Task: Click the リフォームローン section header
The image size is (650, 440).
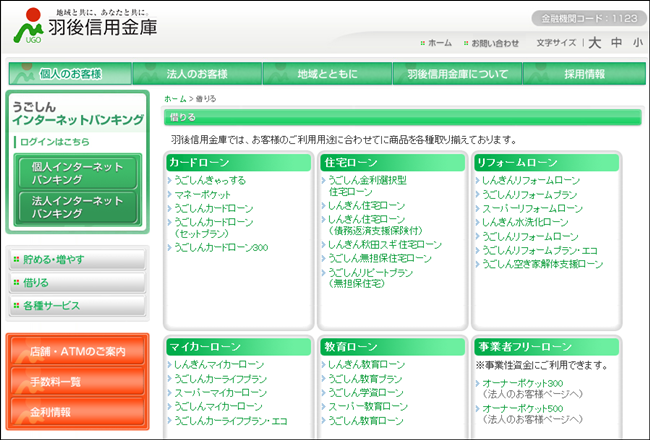Action: [547, 163]
